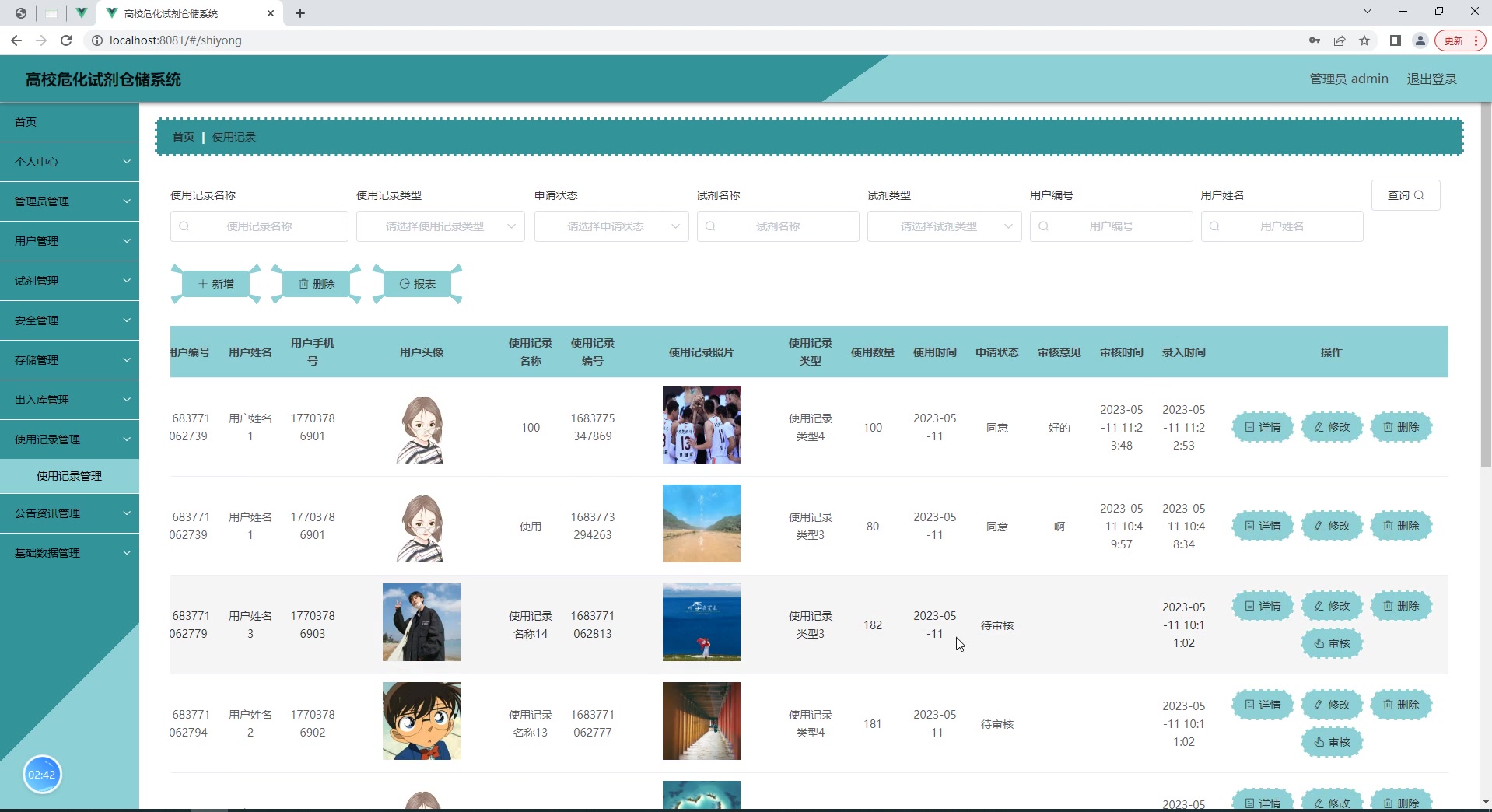
Task: Click 删除 for record 1683775347869
Action: pyautogui.click(x=1401, y=427)
